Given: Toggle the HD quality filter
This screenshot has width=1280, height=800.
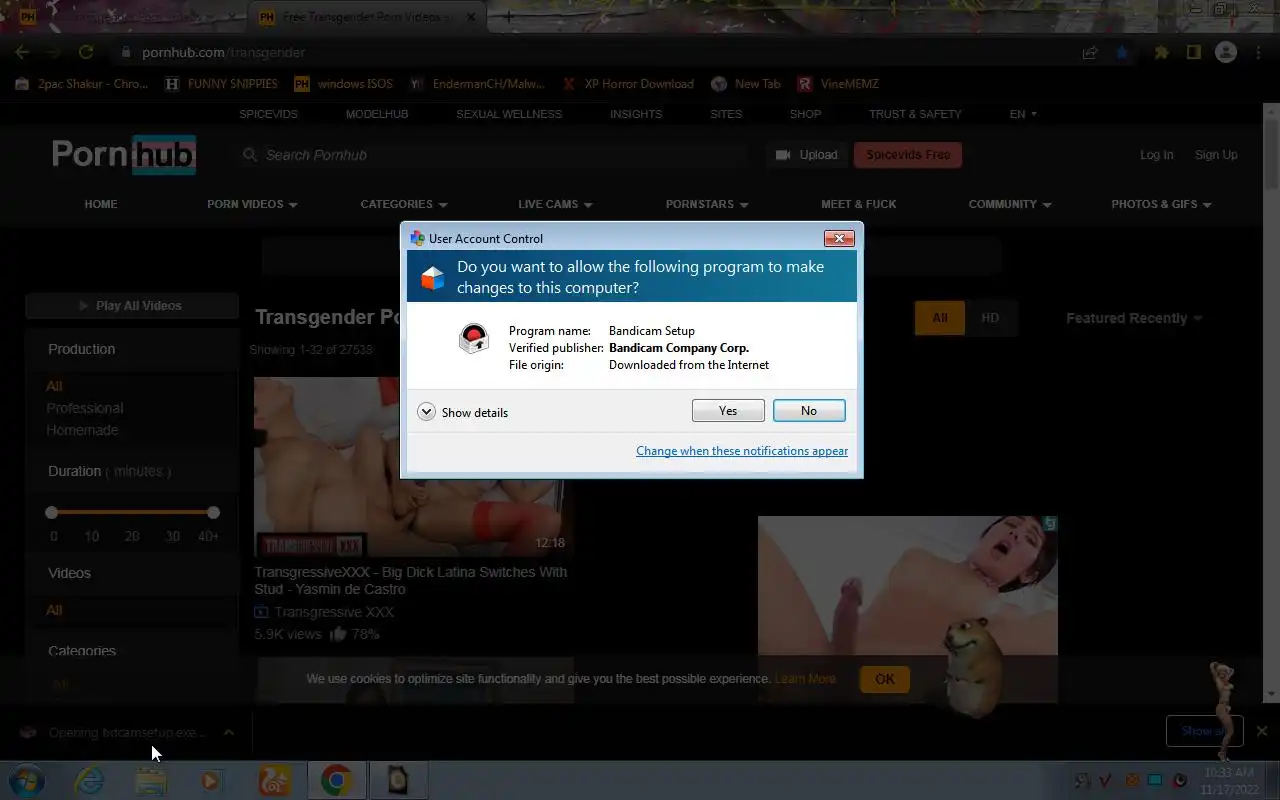Looking at the screenshot, I should pyautogui.click(x=990, y=318).
